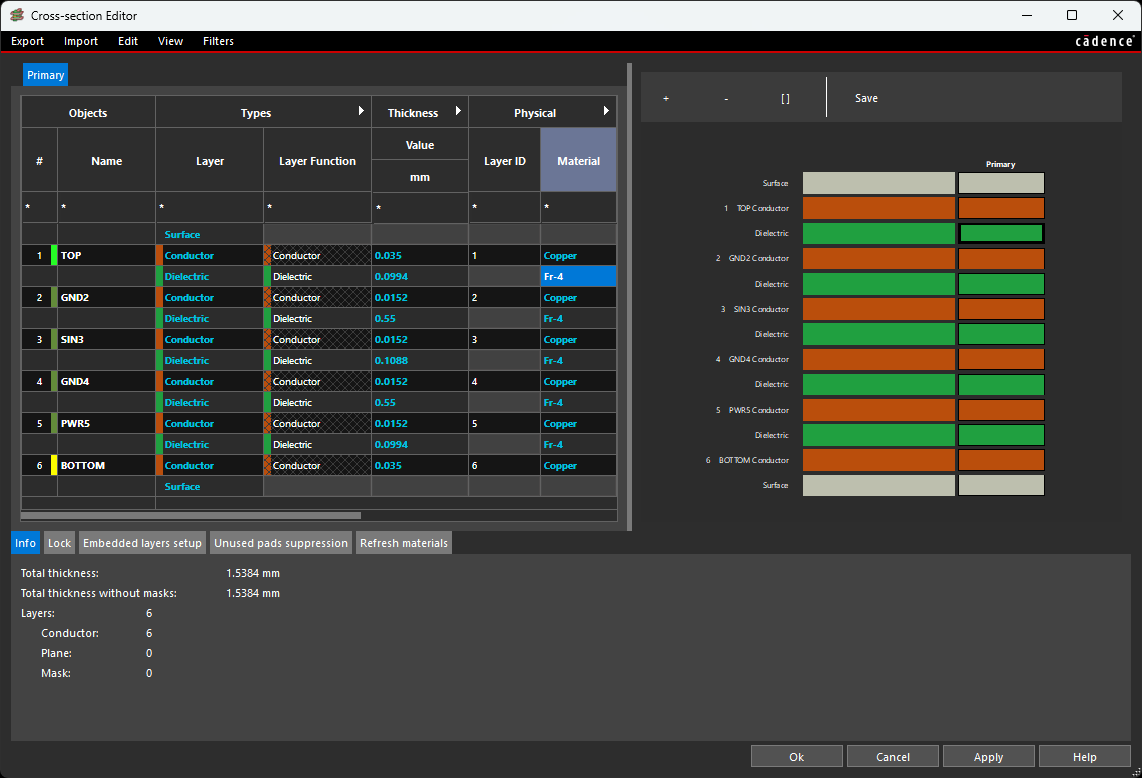Open the Filters menu
The image size is (1142, 778).
[x=218, y=41]
